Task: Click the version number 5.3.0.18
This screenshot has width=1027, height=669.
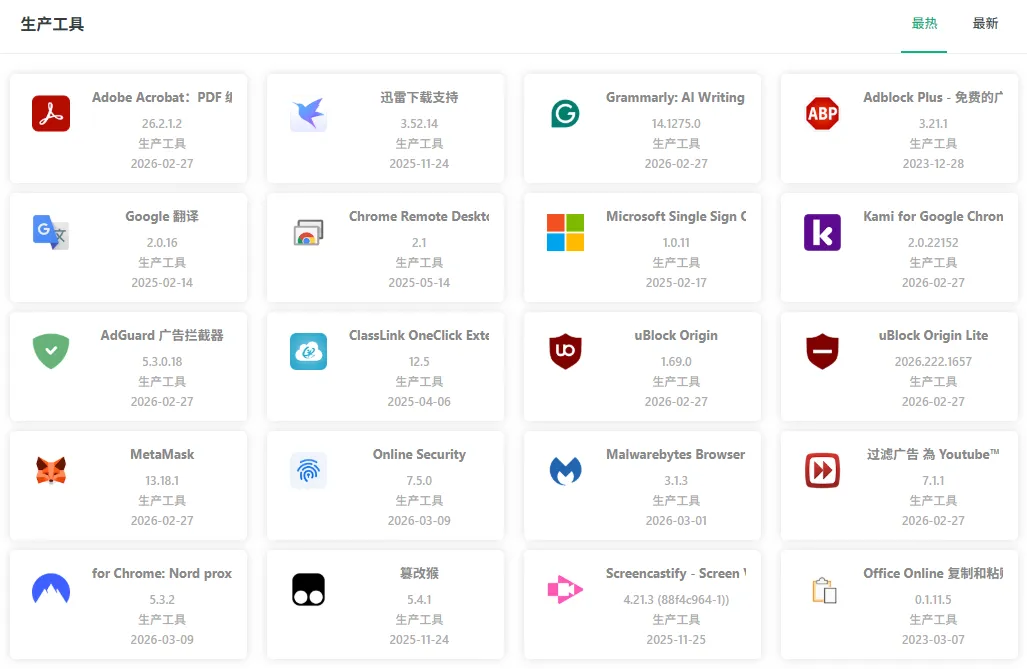Action: [162, 361]
